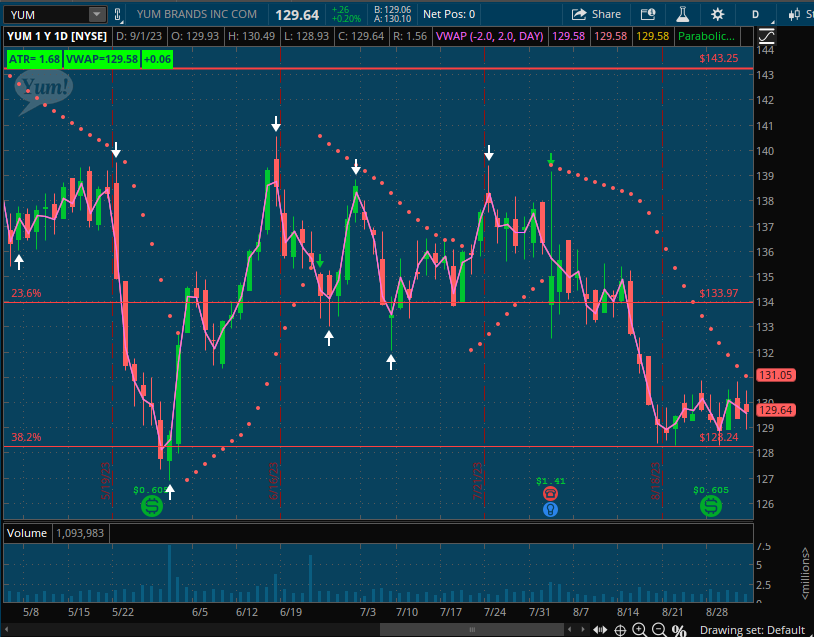Open chart settings gear icon
Viewport: 814px width, 637px height.
717,15
